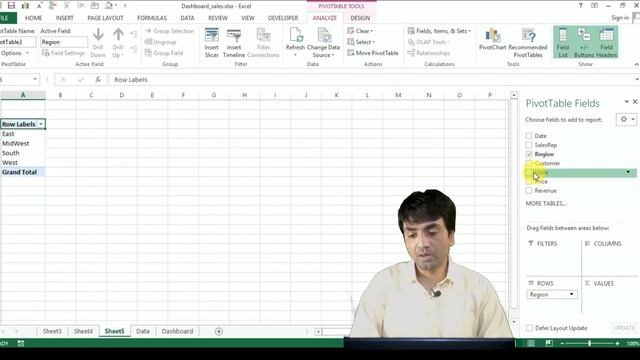Switch to the Dashboard sheet tab
This screenshot has height=360, width=640.
177,331
